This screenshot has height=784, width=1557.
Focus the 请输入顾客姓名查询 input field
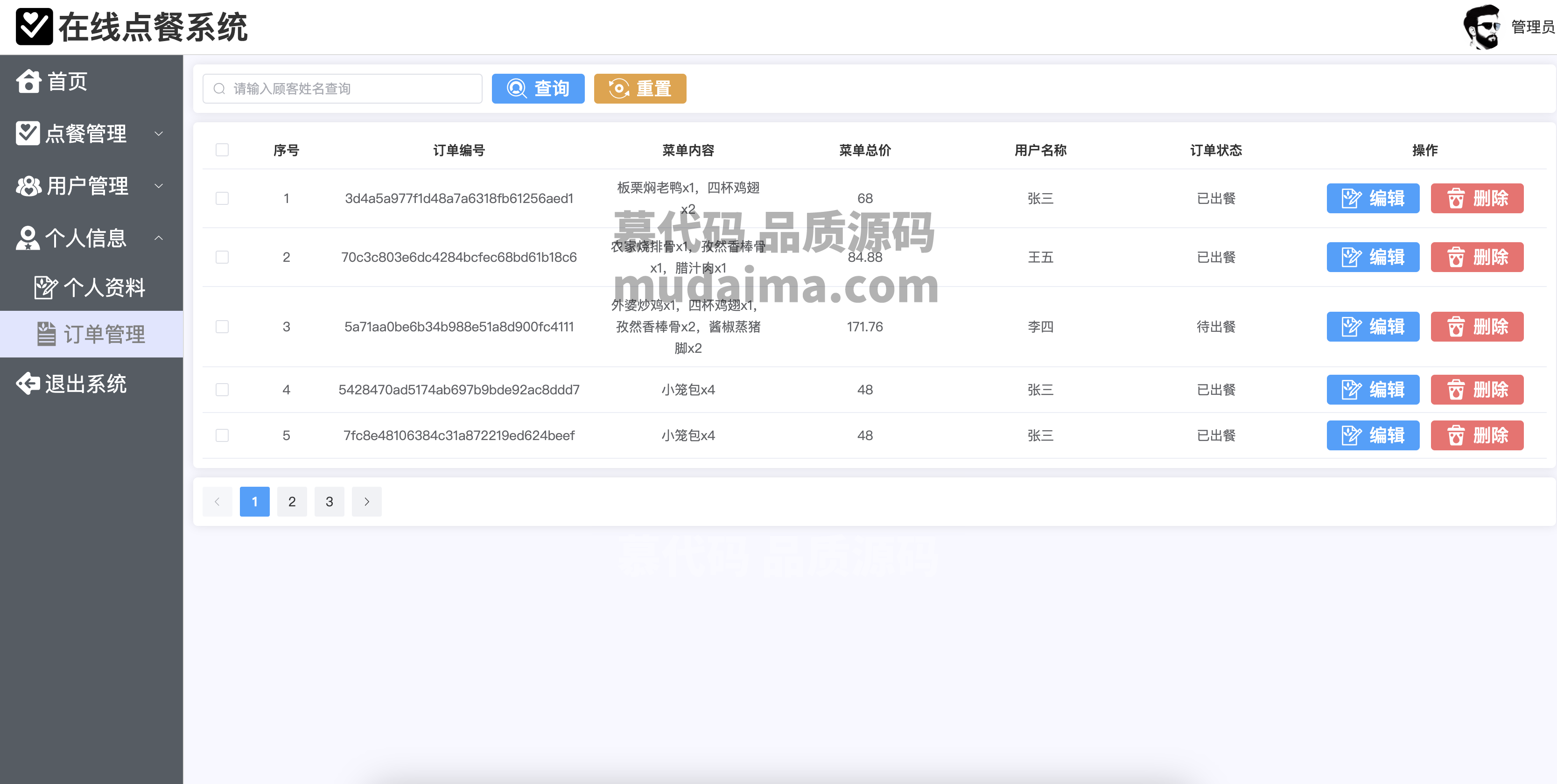tap(342, 88)
